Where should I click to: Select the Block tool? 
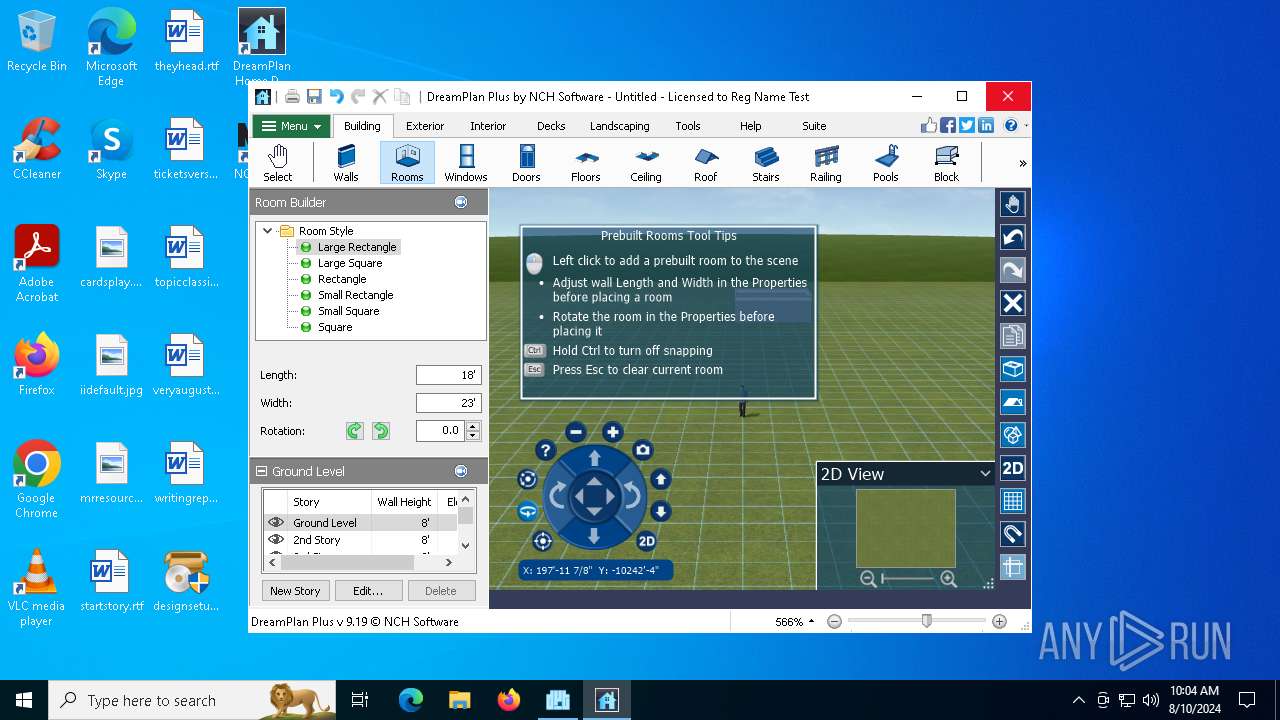(946, 163)
